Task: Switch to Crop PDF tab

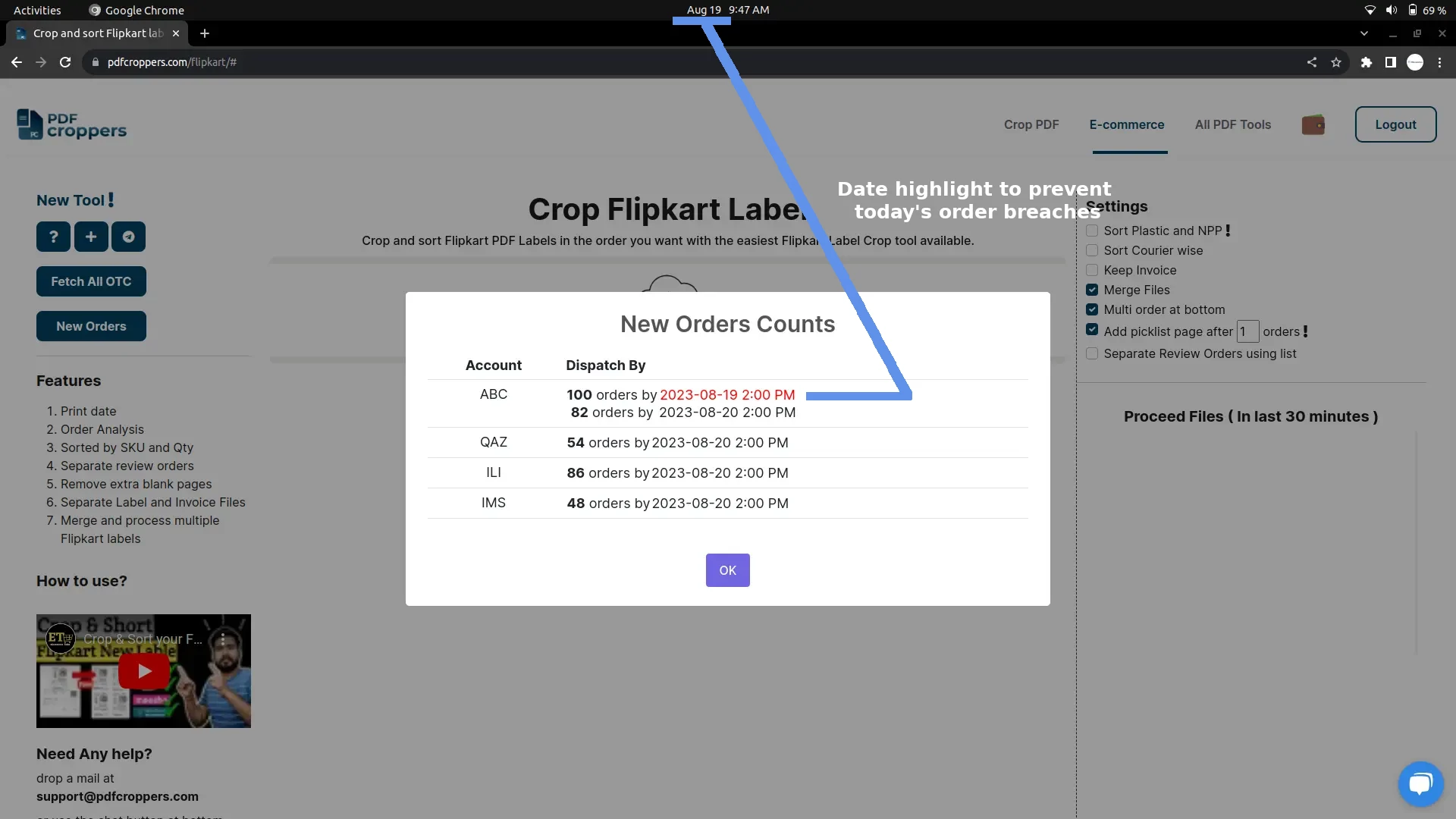Action: click(x=1031, y=124)
